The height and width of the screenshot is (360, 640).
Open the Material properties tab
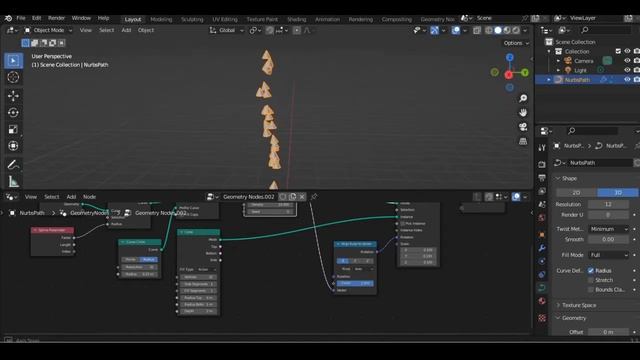542,301
